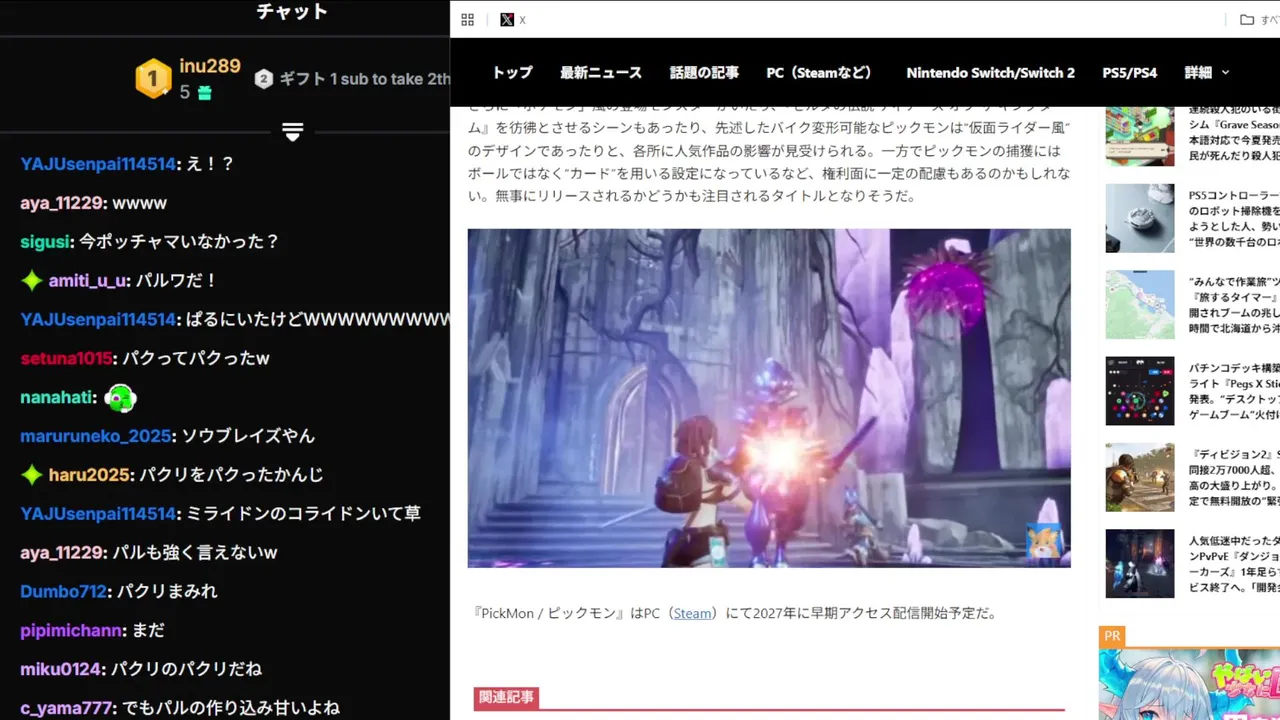The image size is (1280, 720).
Task: Click username haru2025 in chat
Action: click(x=90, y=475)
